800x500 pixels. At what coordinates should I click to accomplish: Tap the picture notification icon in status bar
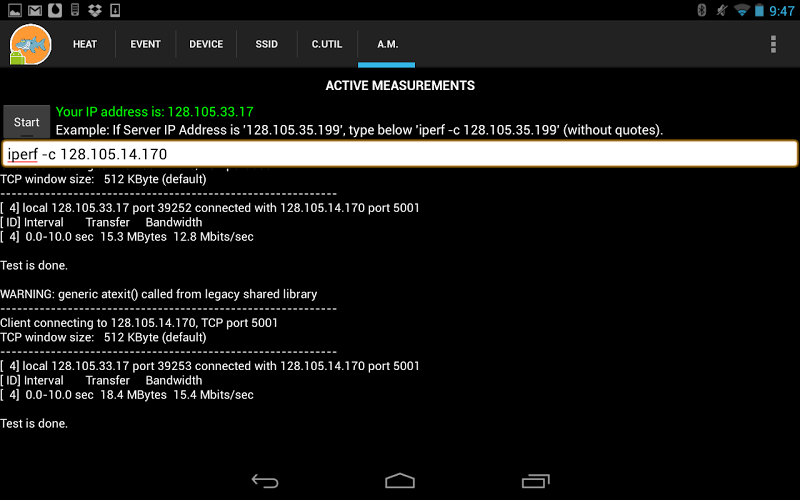pyautogui.click(x=15, y=10)
